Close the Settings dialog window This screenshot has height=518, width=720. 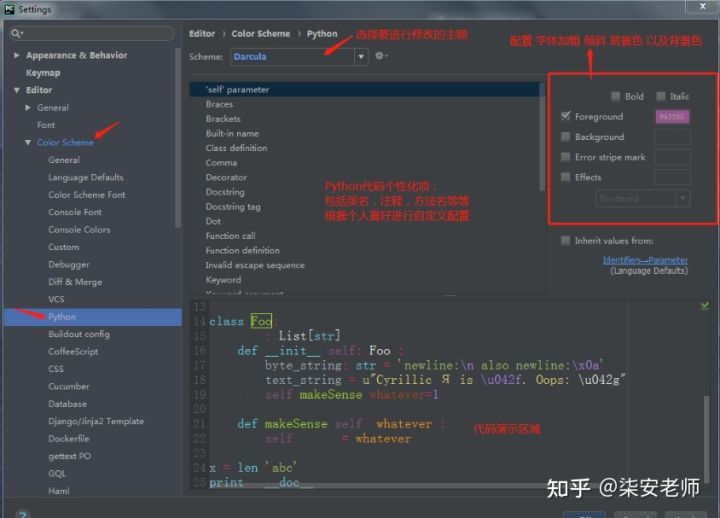click(x=706, y=9)
